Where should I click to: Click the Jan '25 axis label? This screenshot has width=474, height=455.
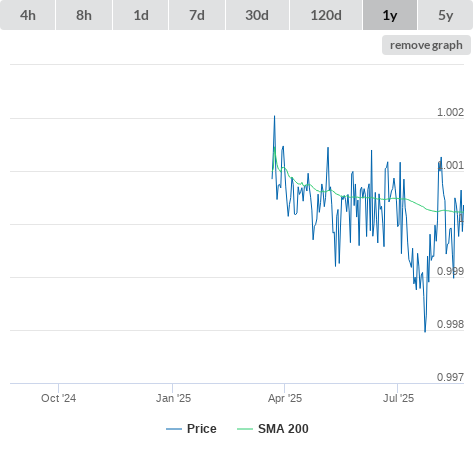click(173, 398)
